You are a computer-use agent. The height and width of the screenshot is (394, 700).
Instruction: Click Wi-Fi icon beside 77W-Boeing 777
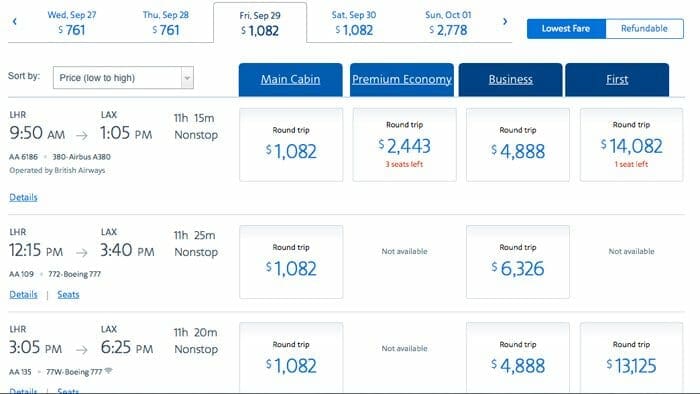(x=108, y=371)
